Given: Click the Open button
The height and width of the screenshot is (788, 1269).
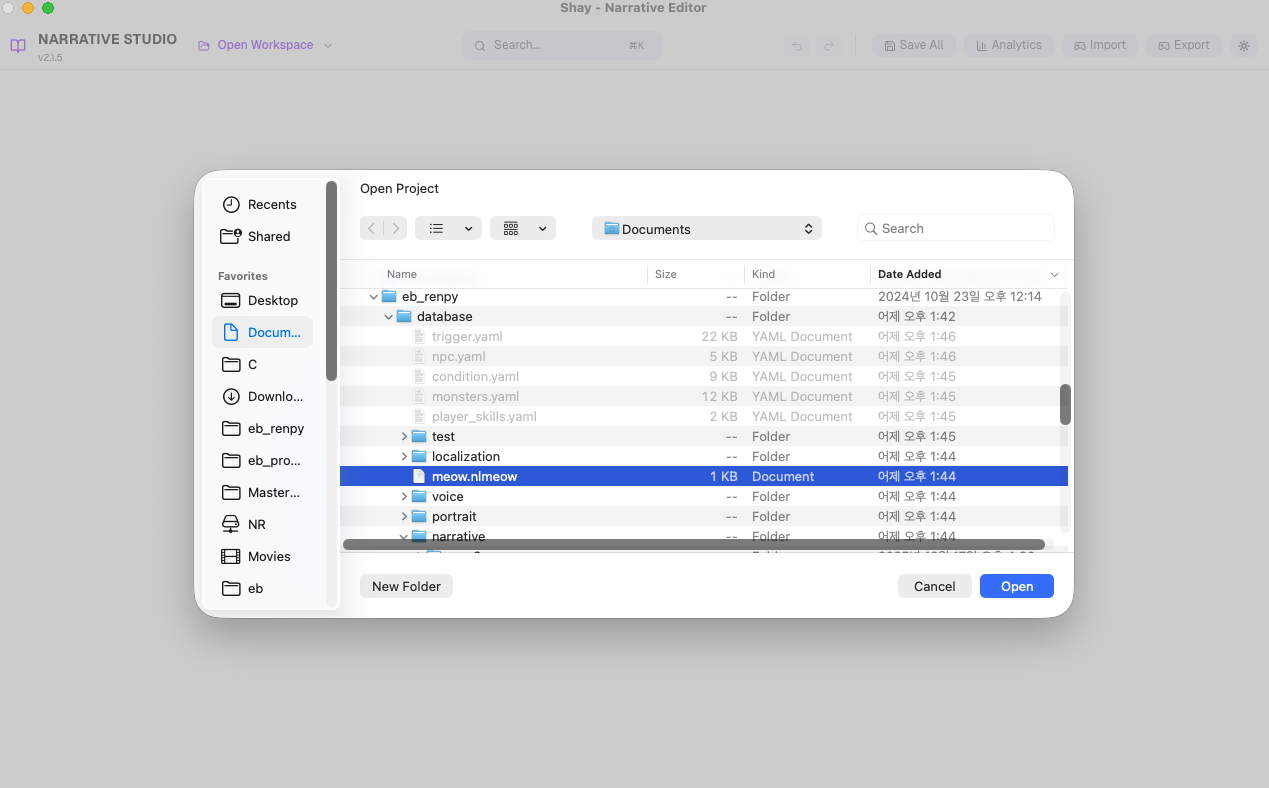Looking at the screenshot, I should tap(1016, 586).
